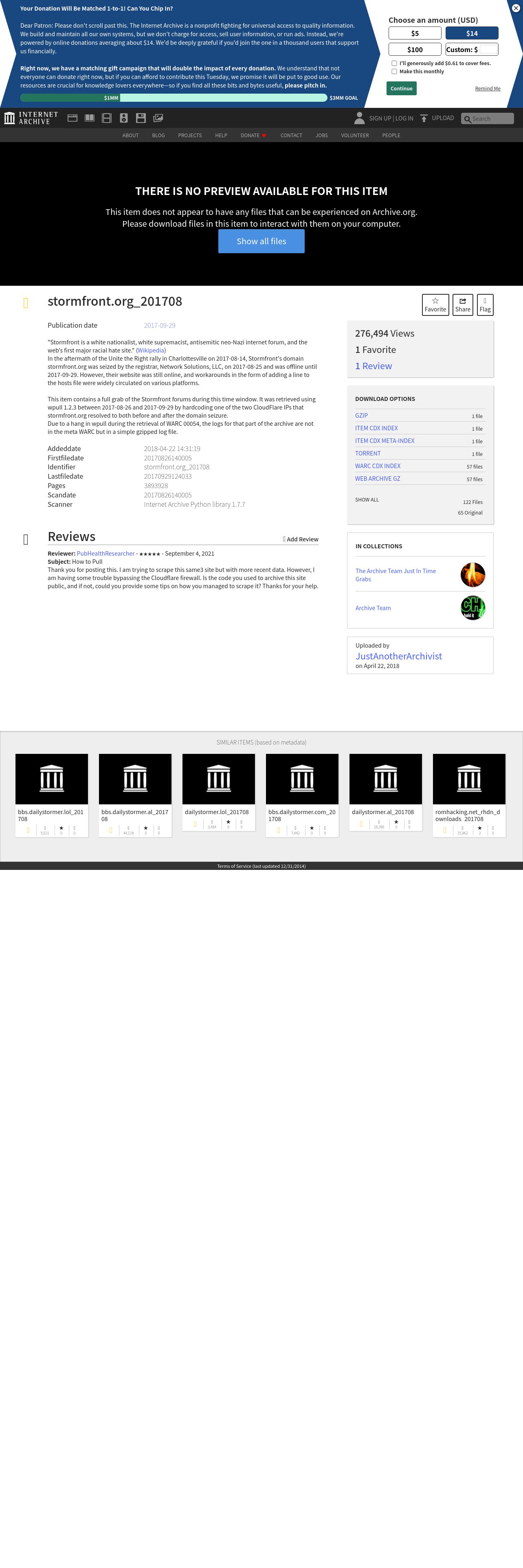Viewport: 523px width, 1568px height.
Task: Click the custom donation amount field
Action: (x=488, y=49)
